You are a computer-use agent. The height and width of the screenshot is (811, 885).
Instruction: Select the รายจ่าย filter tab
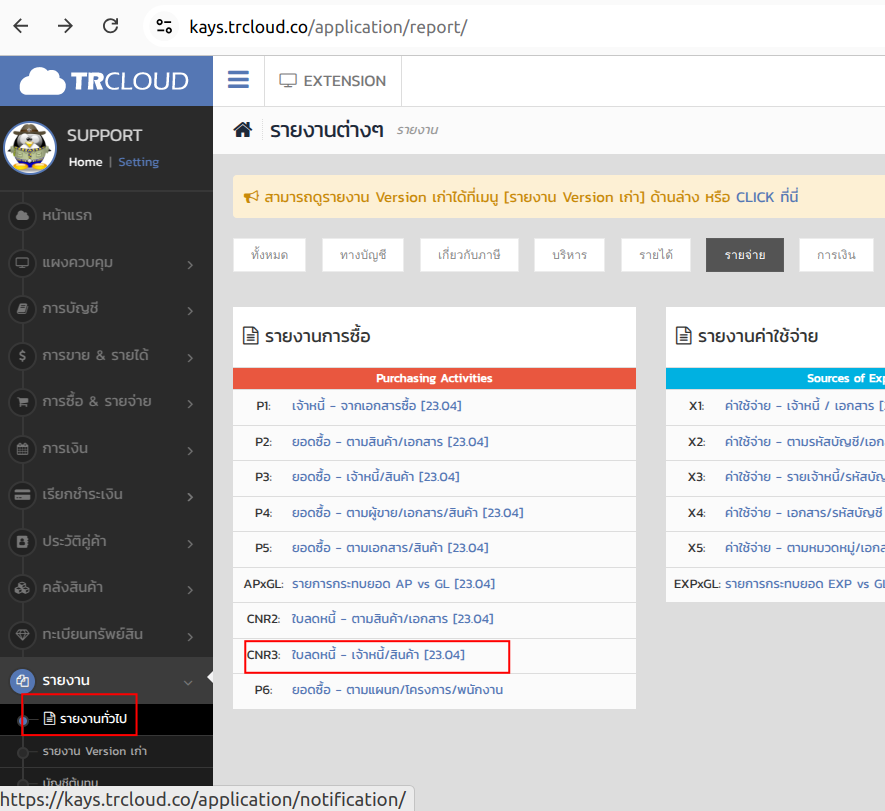point(745,255)
